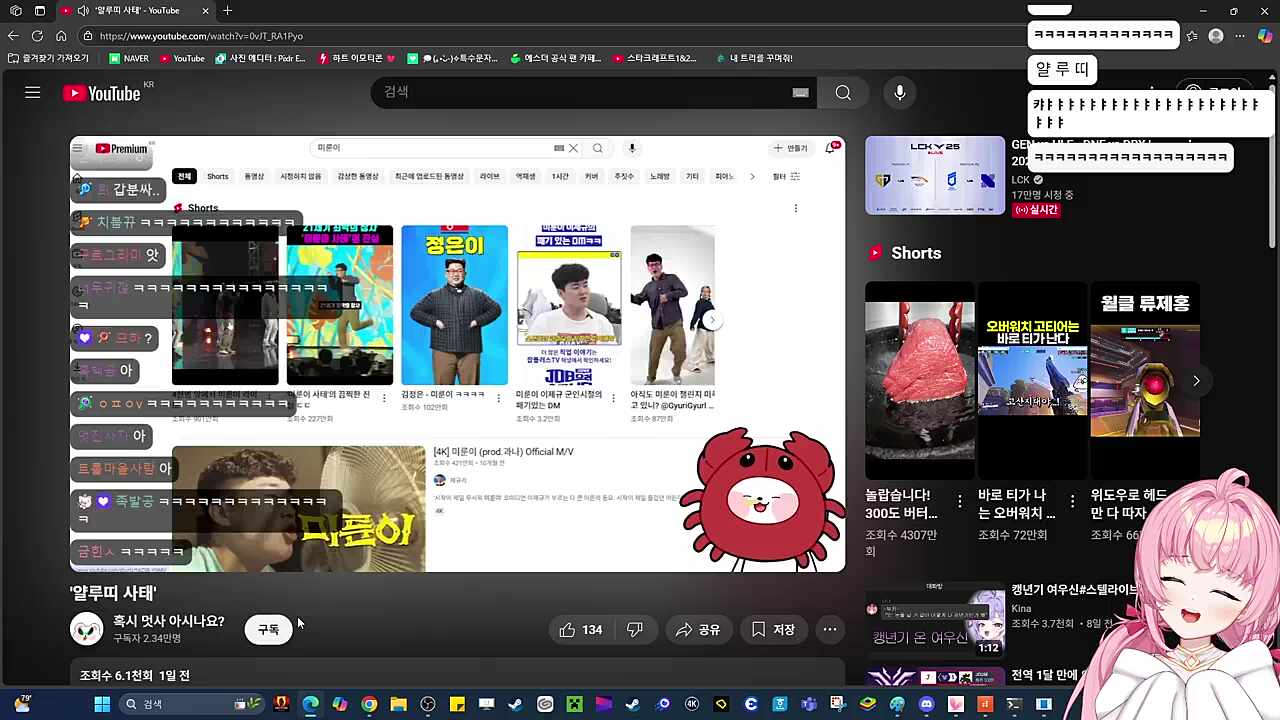Screen dimensions: 1280x720
Task: Open the Edge settings and more menu
Action: click(x=1240, y=36)
